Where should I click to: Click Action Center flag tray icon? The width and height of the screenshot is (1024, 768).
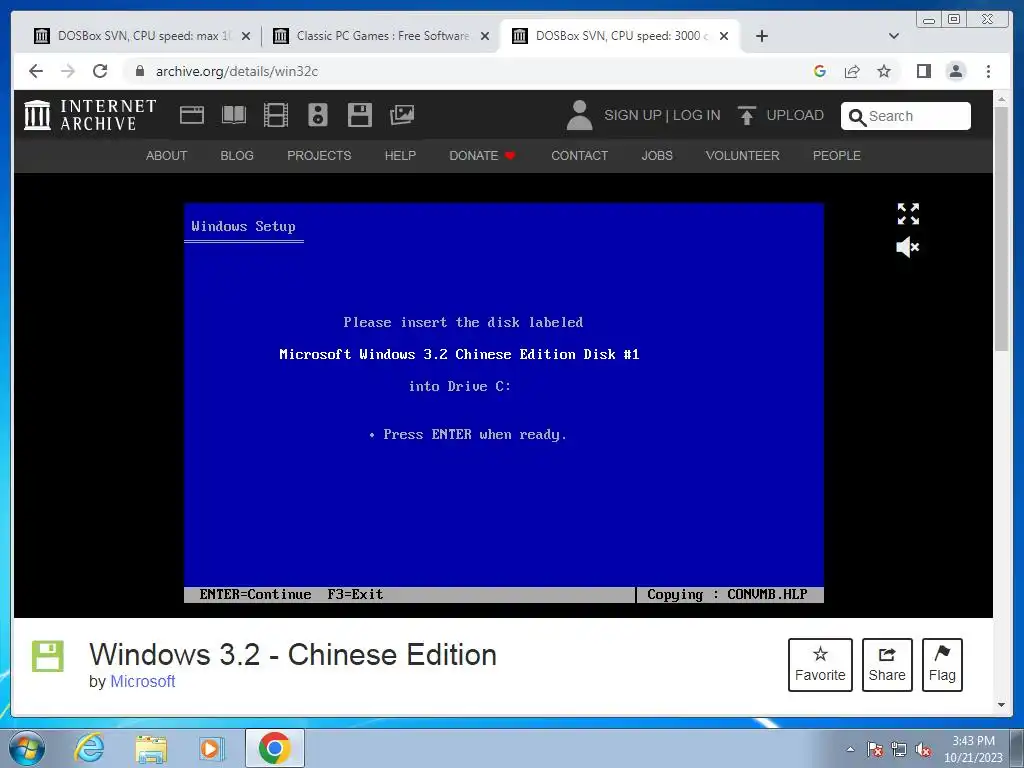(x=875, y=749)
